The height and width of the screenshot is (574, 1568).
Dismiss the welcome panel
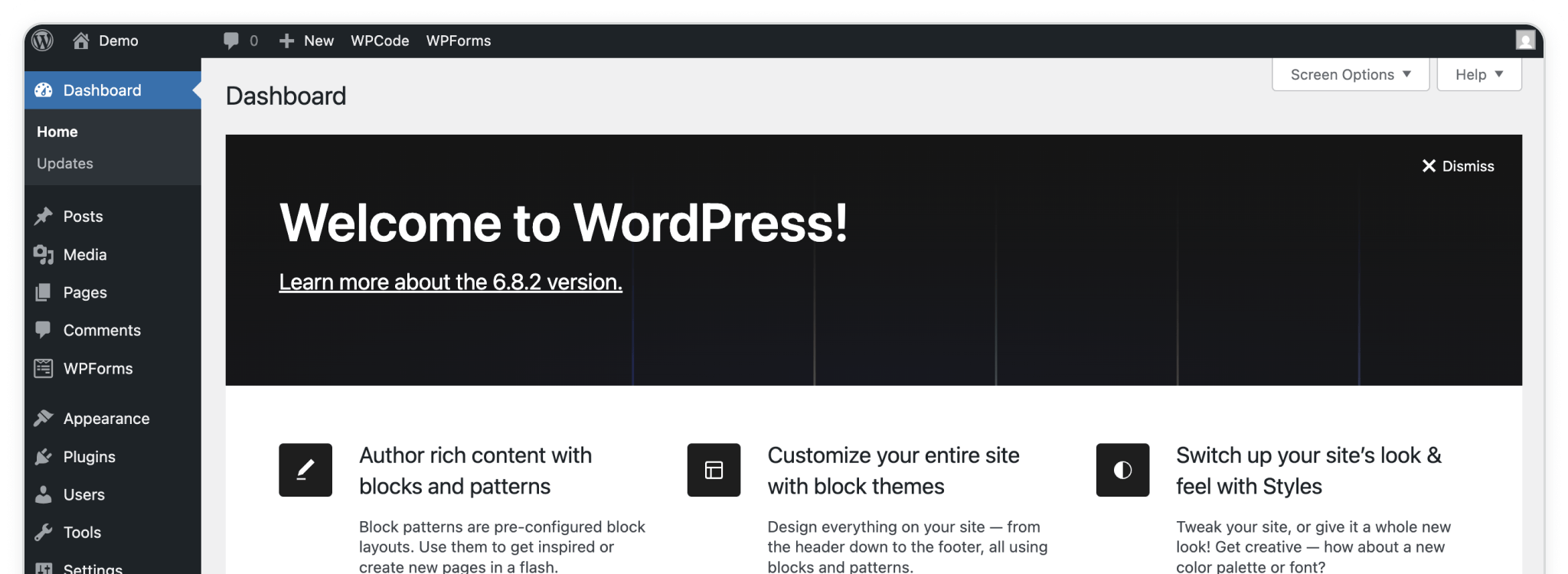[1458, 166]
